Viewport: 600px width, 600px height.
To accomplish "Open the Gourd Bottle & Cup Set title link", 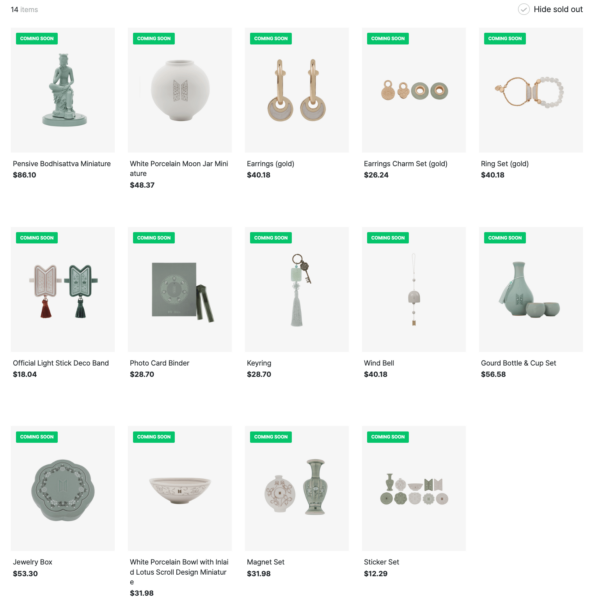I will click(x=518, y=363).
